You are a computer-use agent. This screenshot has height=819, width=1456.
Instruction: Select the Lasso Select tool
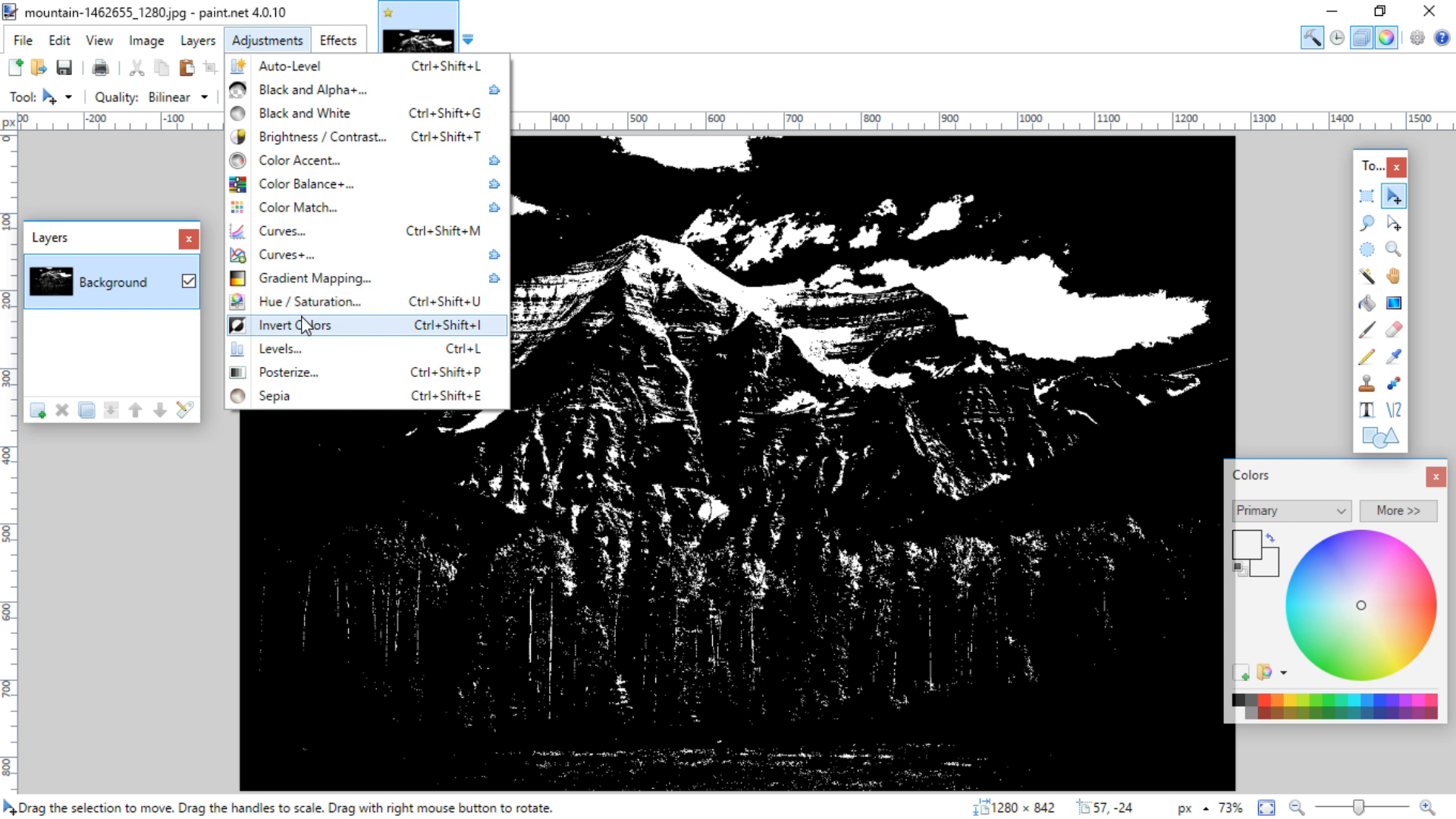(1367, 223)
